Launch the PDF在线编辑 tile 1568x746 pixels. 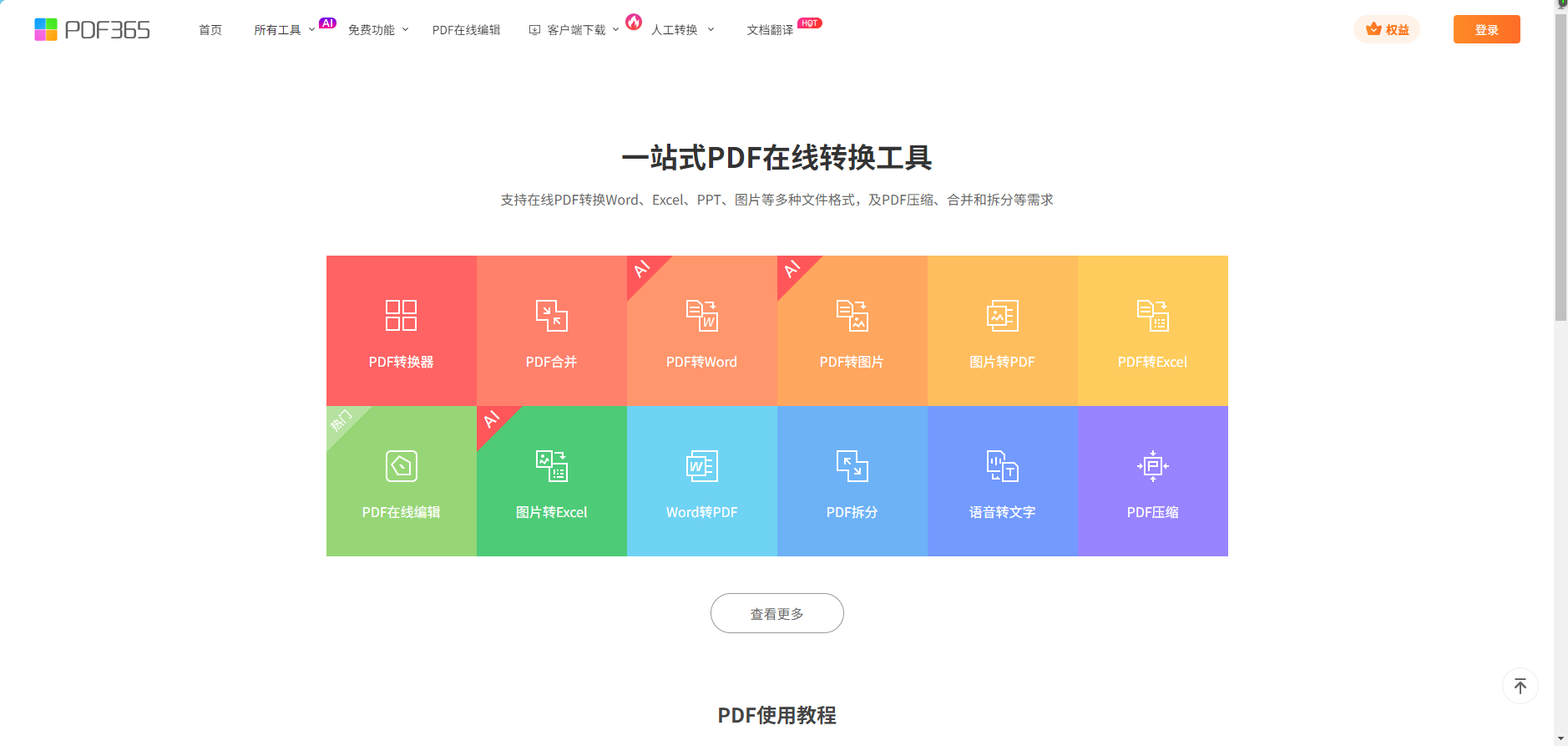pos(401,481)
